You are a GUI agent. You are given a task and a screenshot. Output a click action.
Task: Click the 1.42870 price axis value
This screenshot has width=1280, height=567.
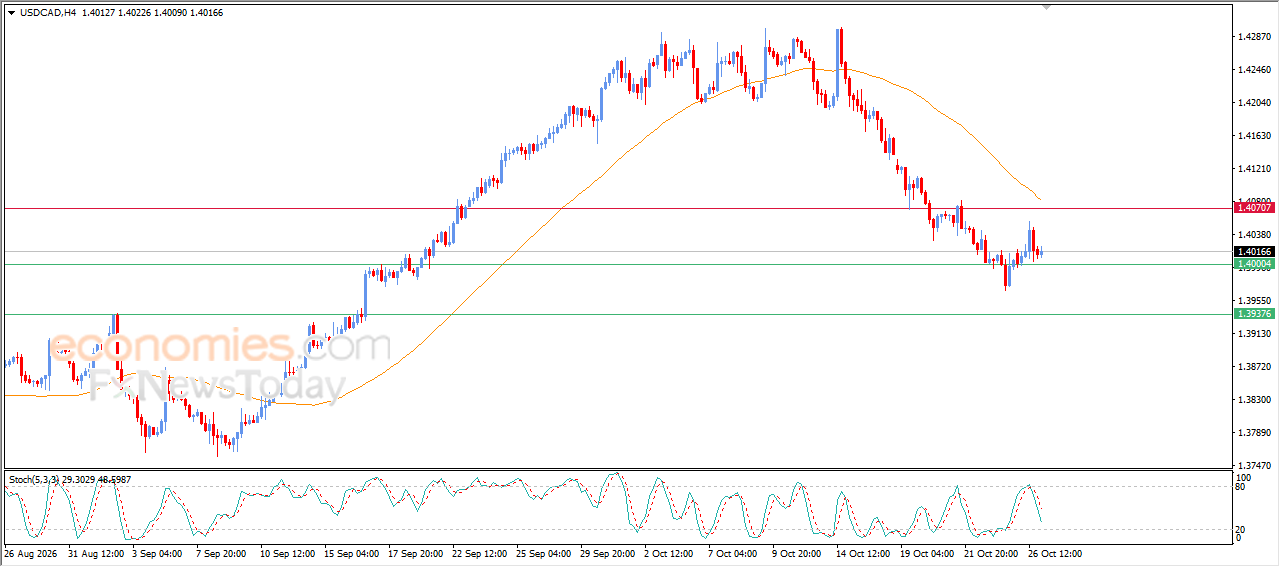(1254, 37)
